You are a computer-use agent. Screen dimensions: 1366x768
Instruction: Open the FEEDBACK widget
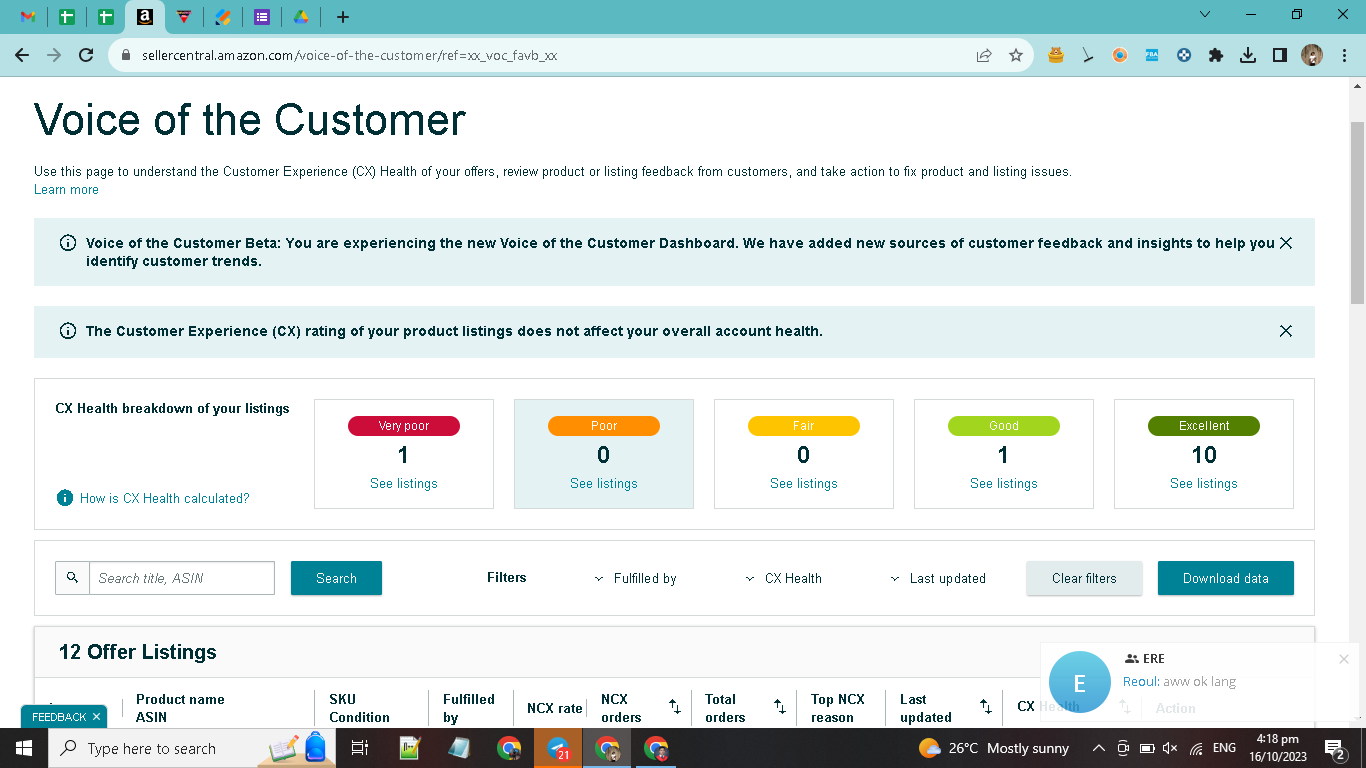tap(59, 717)
